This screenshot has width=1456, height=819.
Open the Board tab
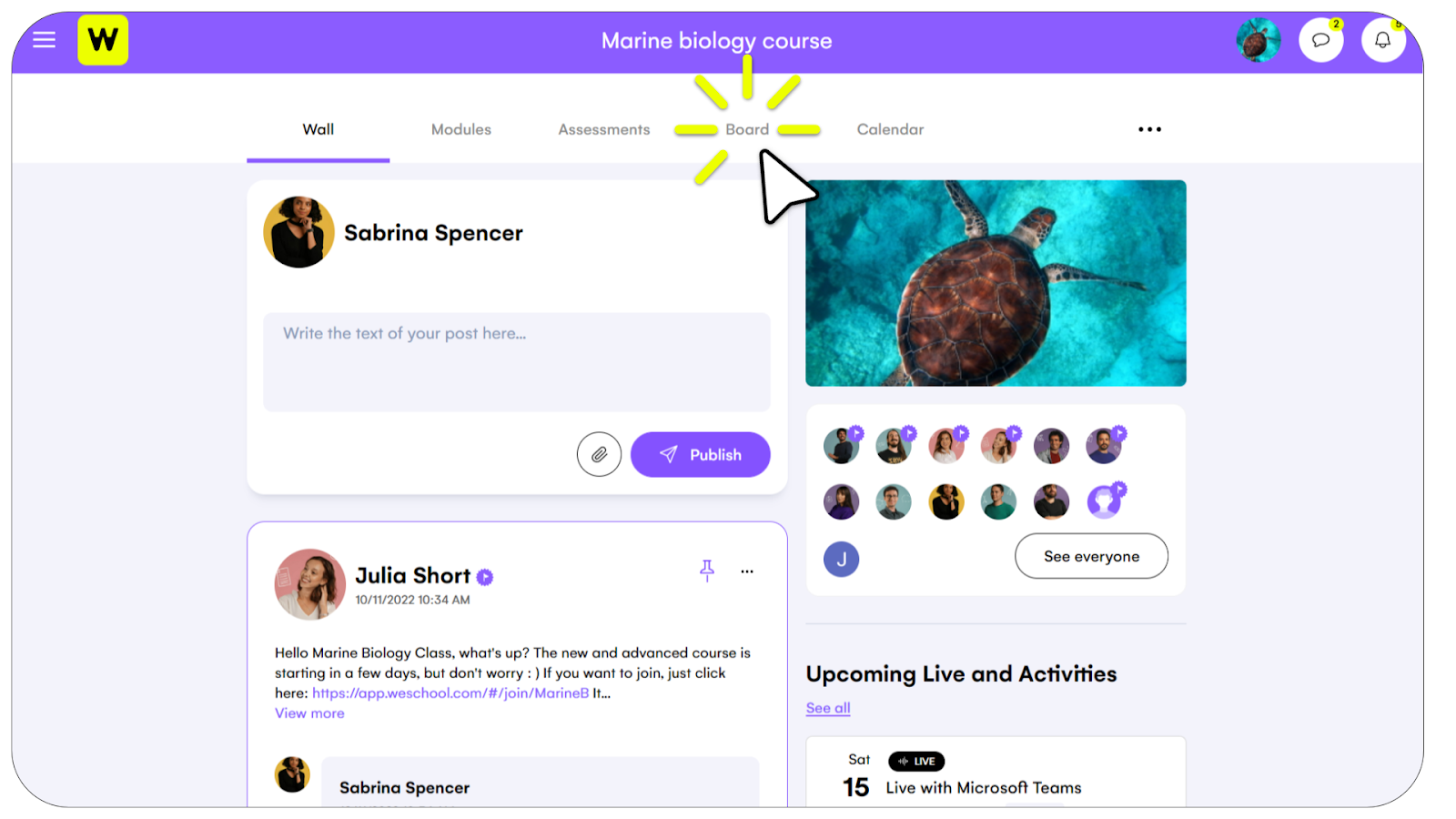click(747, 129)
